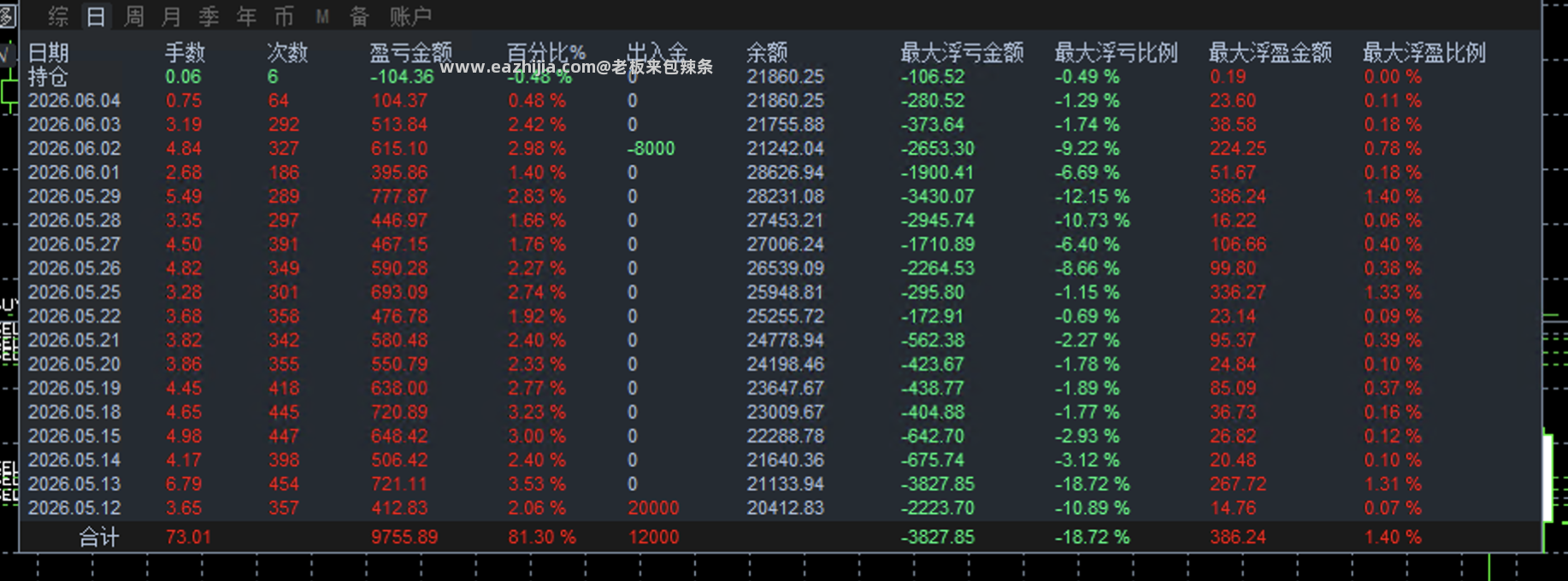Click total profit 9755.89
The width and height of the screenshot is (1568, 581).
[x=404, y=537]
